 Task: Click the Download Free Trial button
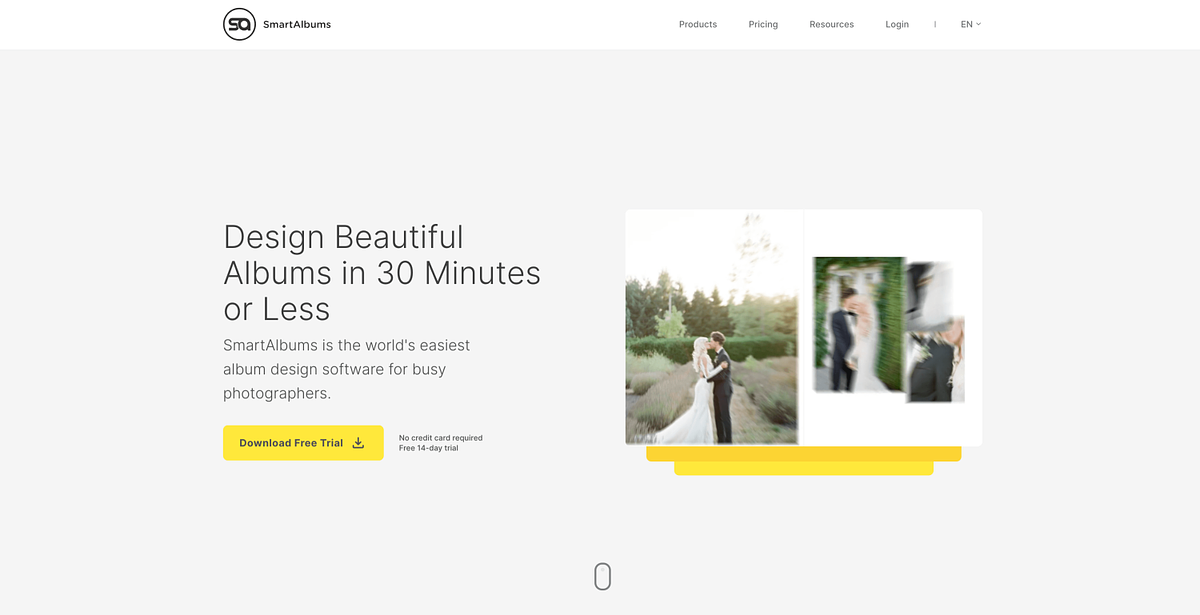pos(303,443)
